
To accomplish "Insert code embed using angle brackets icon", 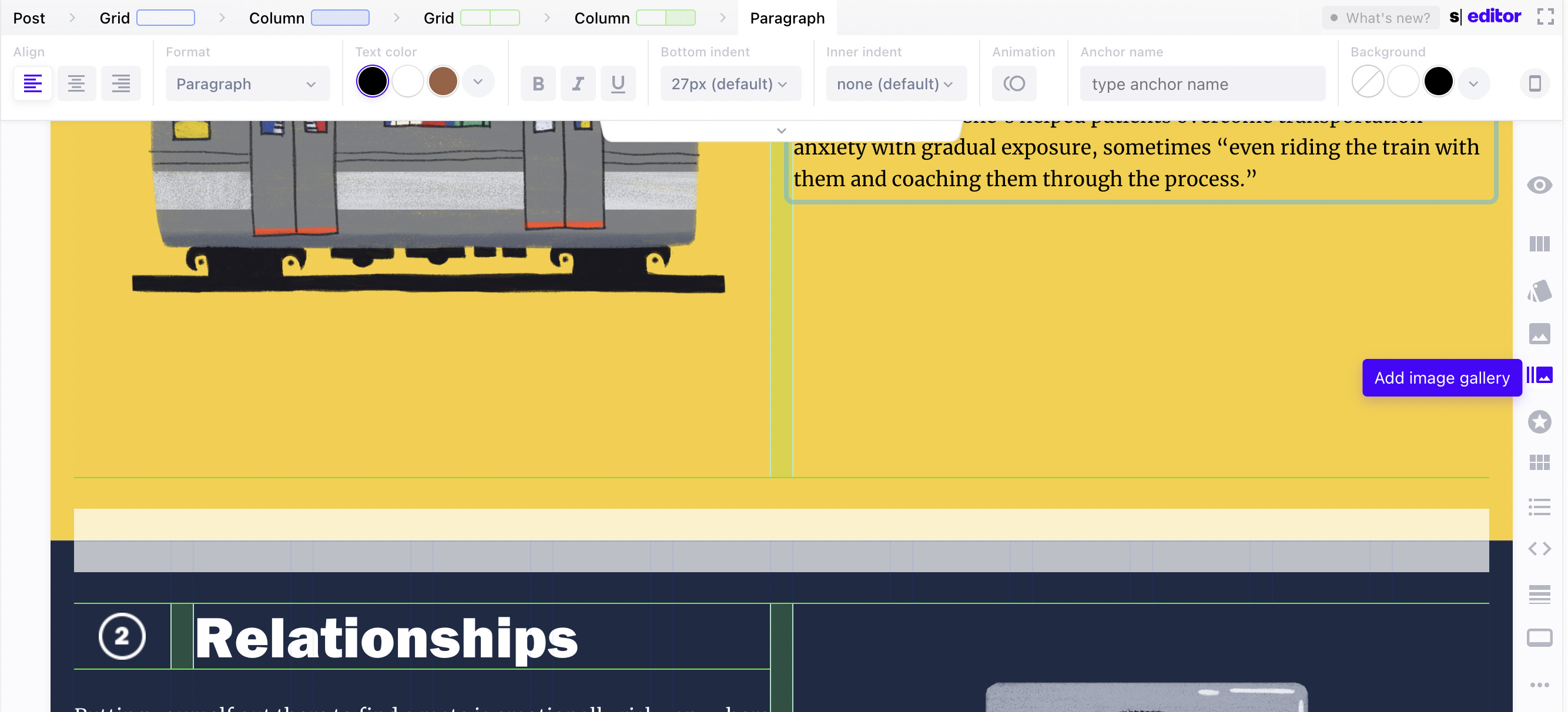I will 1539,549.
